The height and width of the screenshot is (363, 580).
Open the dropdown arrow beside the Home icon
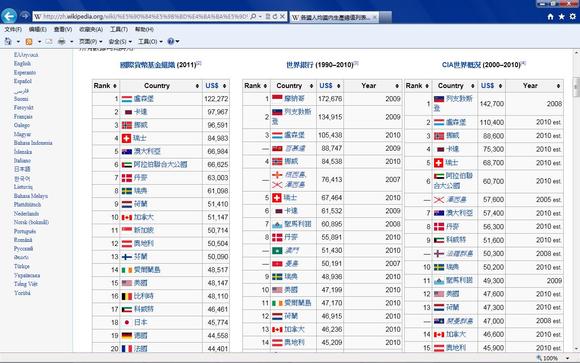click(18, 41)
